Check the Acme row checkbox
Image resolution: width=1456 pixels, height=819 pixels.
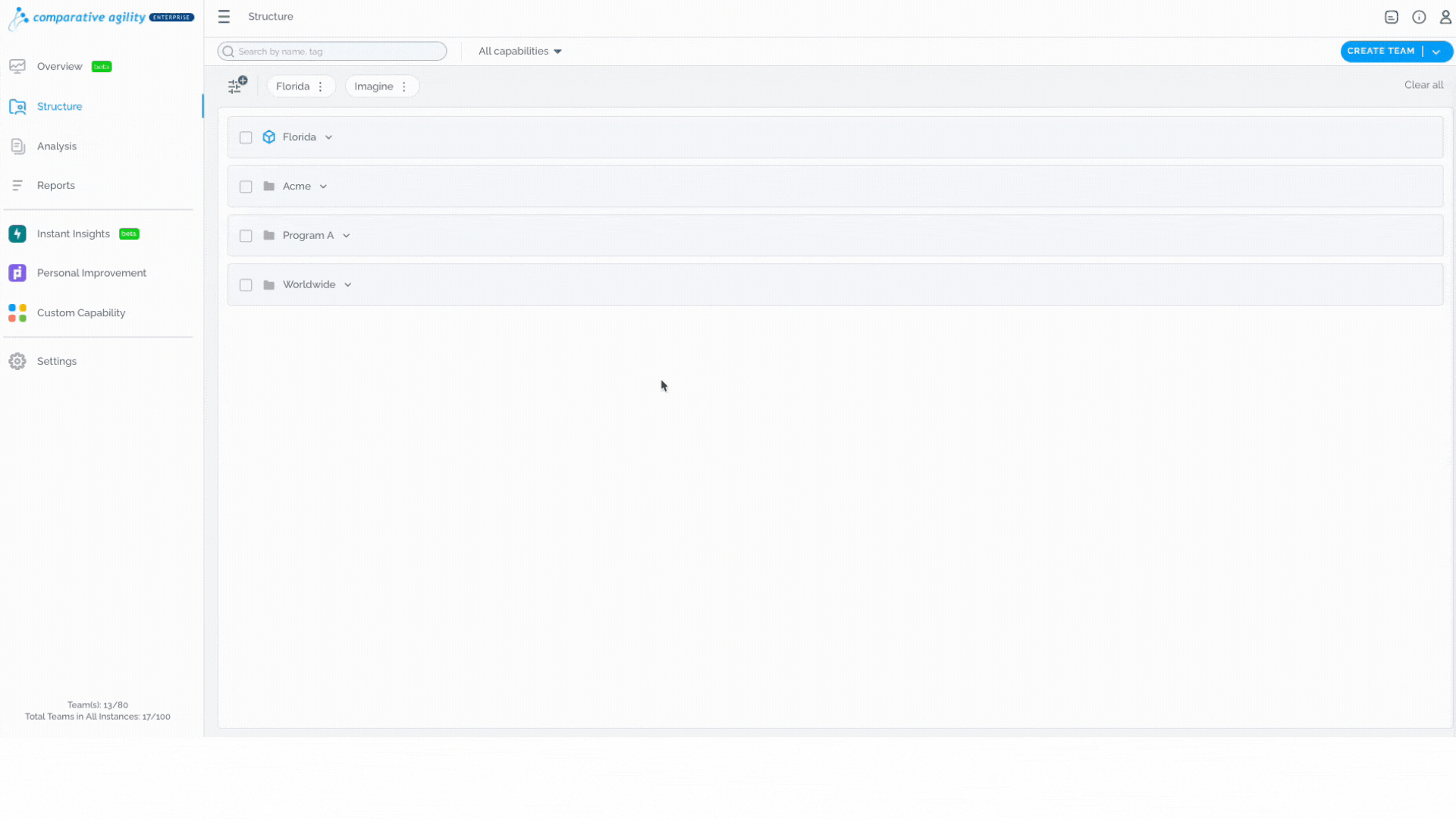246,187
